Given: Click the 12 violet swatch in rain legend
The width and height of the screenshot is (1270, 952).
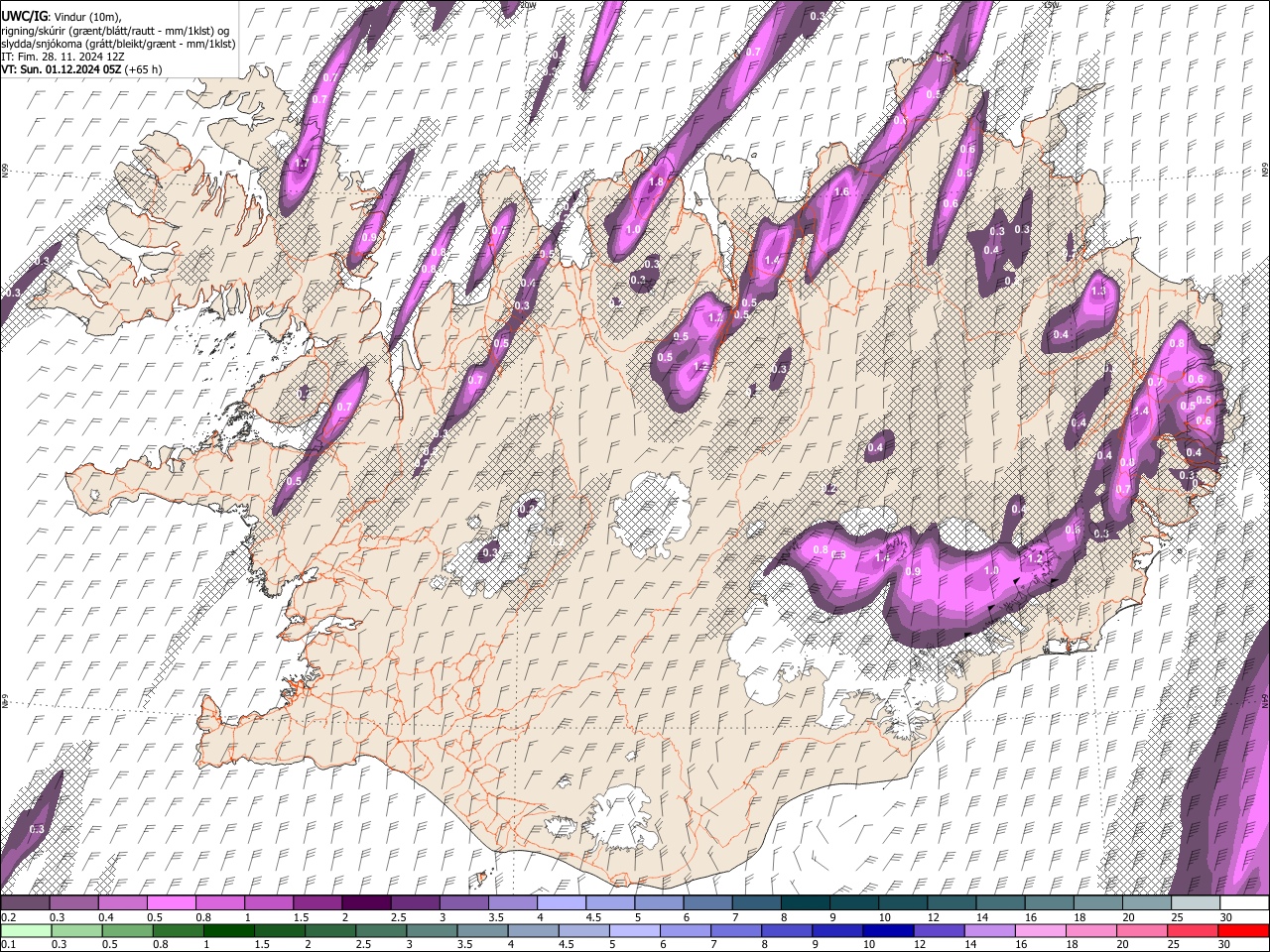Looking at the screenshot, I should pos(937,931).
